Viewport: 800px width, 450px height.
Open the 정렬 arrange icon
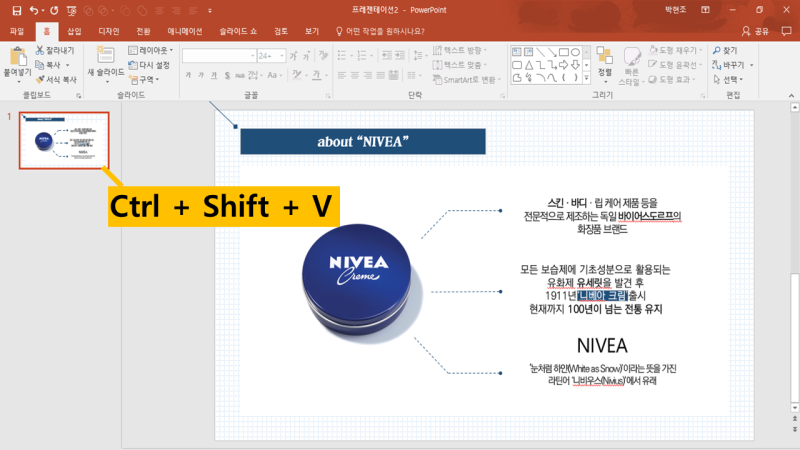(x=605, y=56)
